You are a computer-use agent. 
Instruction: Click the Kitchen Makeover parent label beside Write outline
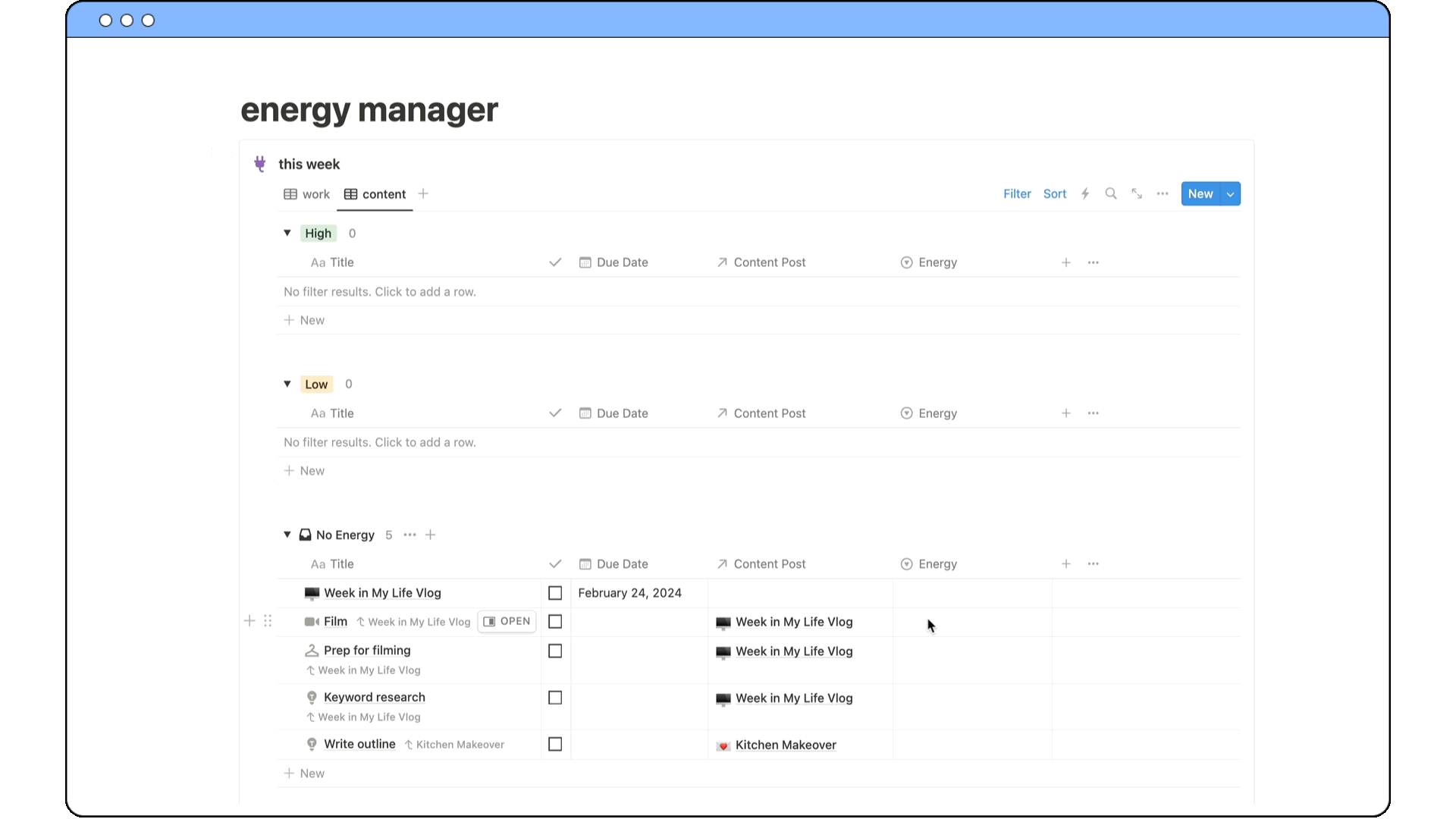click(x=454, y=745)
